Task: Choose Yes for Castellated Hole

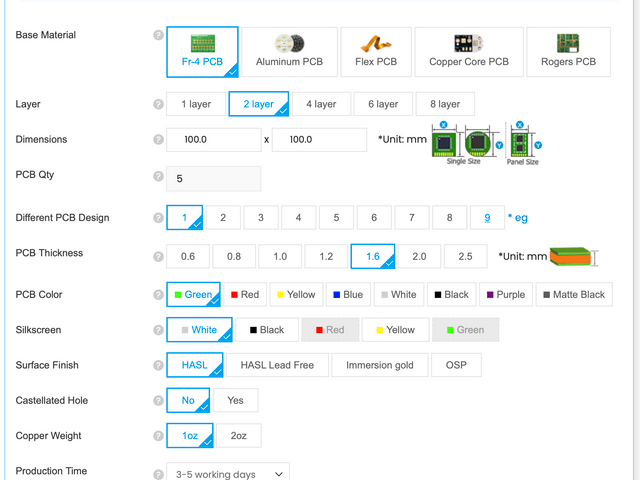Action: pyautogui.click(x=235, y=400)
